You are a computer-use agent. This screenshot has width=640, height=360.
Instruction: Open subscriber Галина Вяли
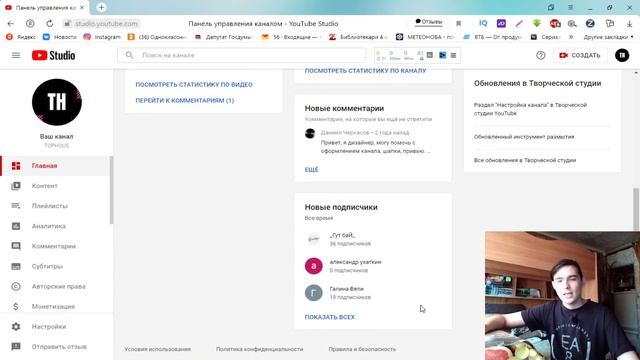pyautogui.click(x=338, y=293)
